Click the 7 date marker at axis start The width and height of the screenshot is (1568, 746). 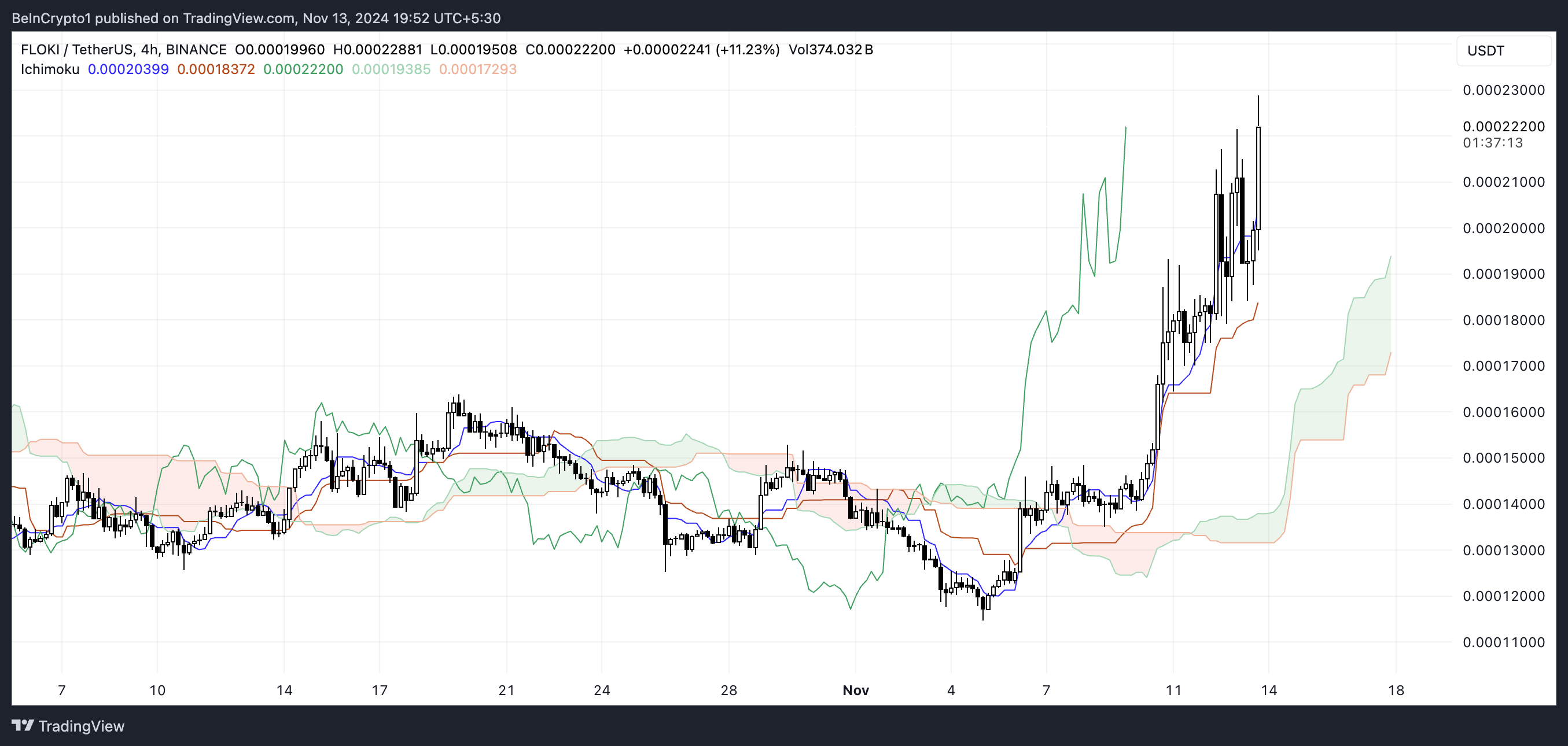(x=61, y=690)
